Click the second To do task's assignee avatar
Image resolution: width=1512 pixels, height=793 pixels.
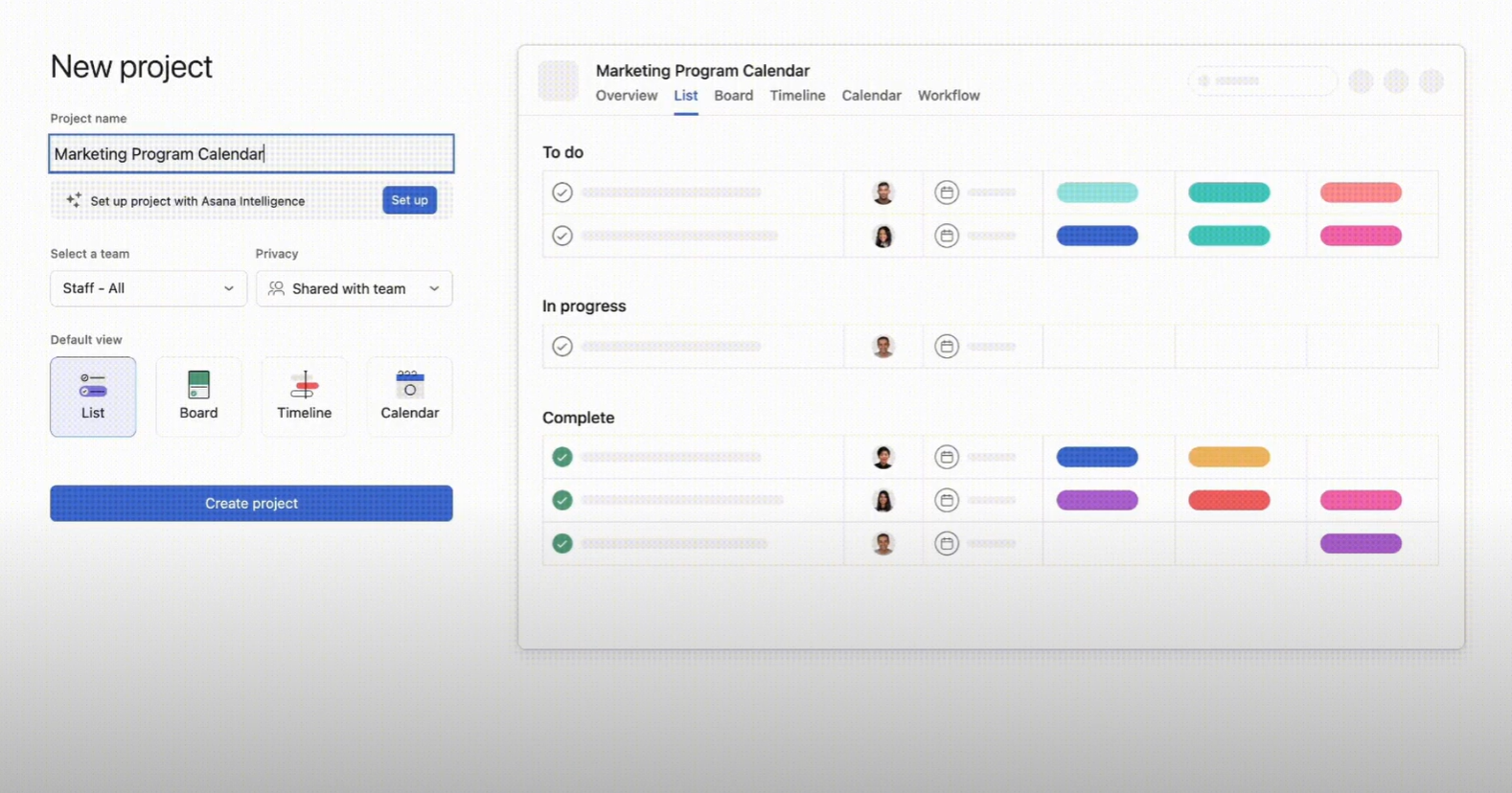883,236
